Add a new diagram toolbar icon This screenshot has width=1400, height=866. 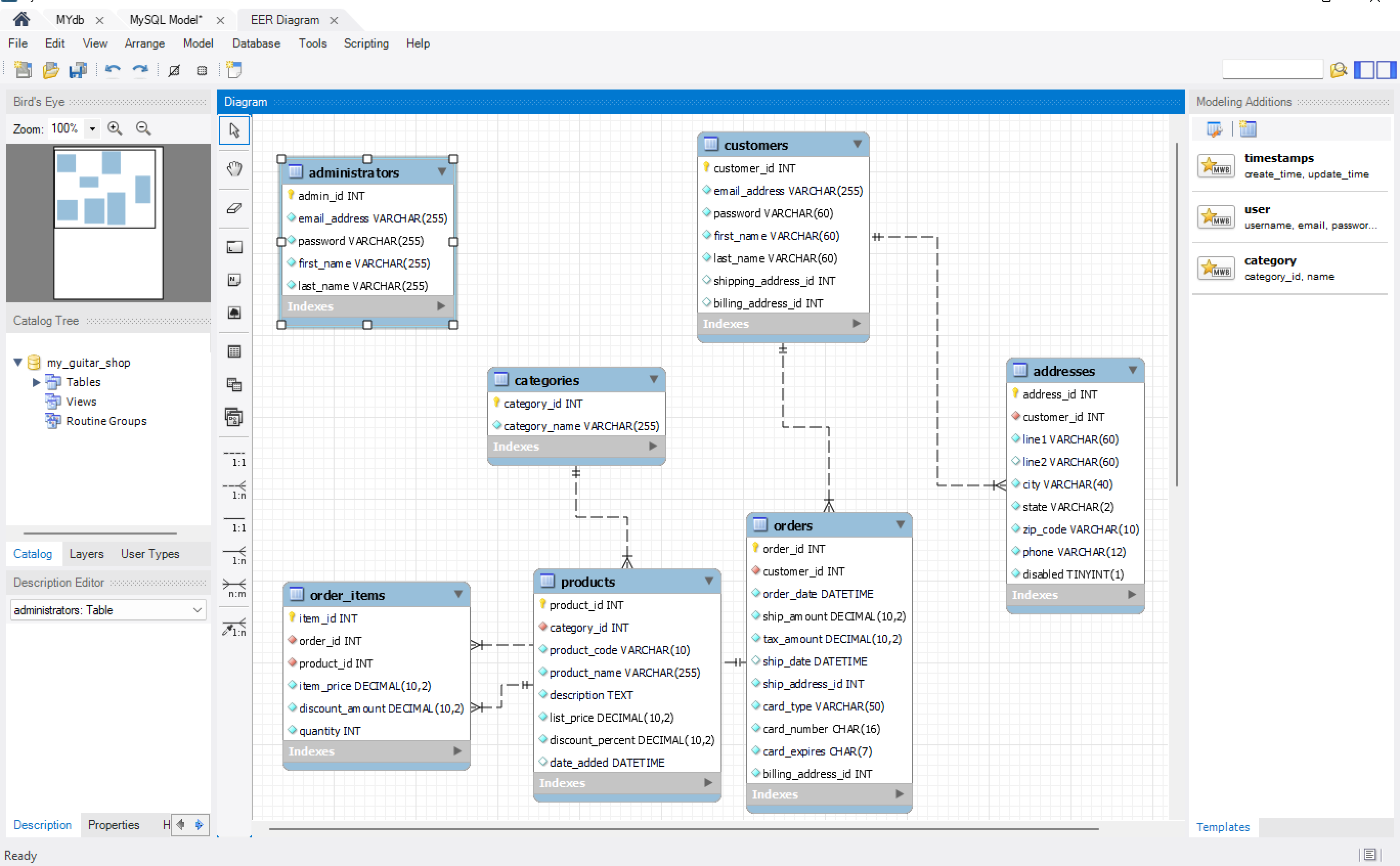(x=234, y=70)
